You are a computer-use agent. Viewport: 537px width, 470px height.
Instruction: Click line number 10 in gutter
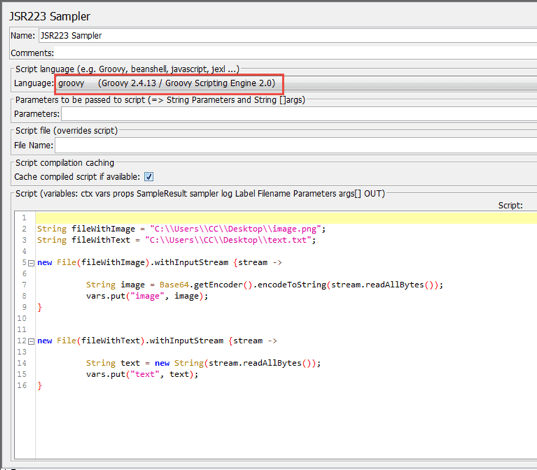(x=22, y=318)
